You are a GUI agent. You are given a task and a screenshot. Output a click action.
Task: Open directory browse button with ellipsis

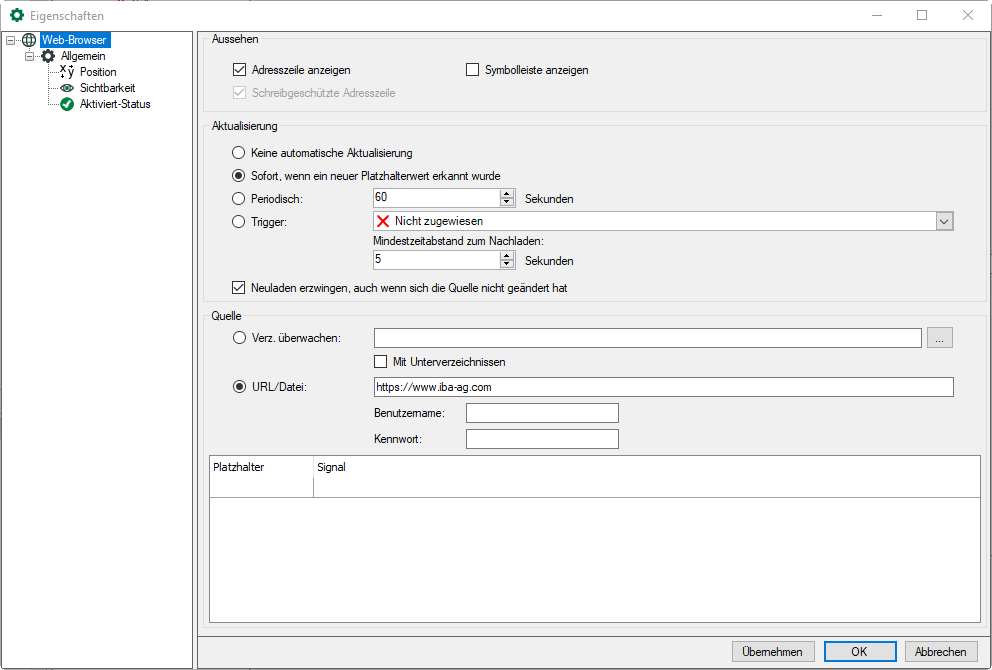click(939, 338)
